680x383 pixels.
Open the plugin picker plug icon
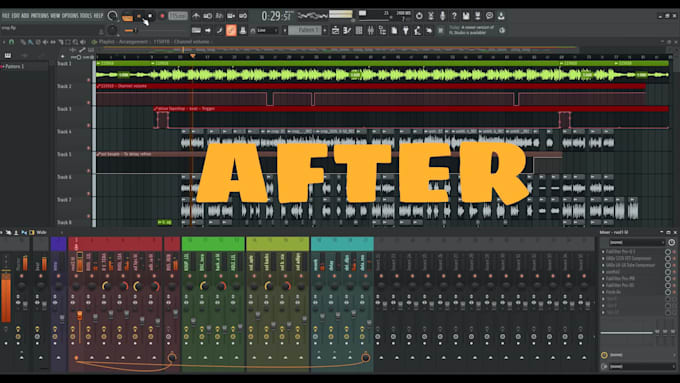(405, 30)
